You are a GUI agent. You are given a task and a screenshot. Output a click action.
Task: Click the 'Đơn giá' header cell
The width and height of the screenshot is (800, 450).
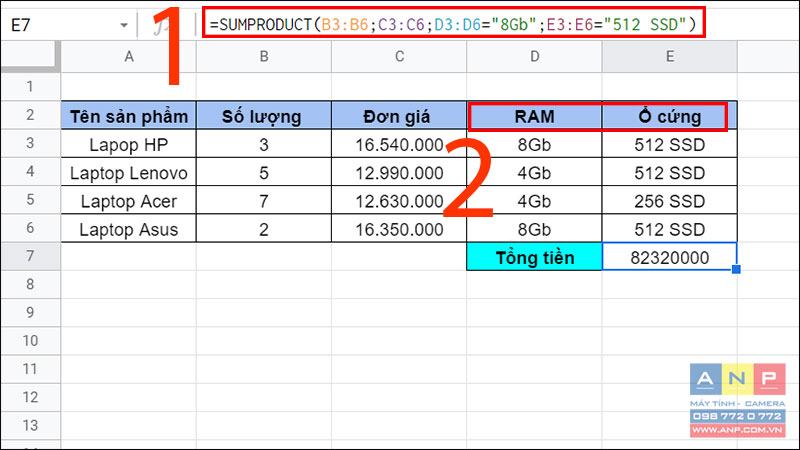coord(399,115)
